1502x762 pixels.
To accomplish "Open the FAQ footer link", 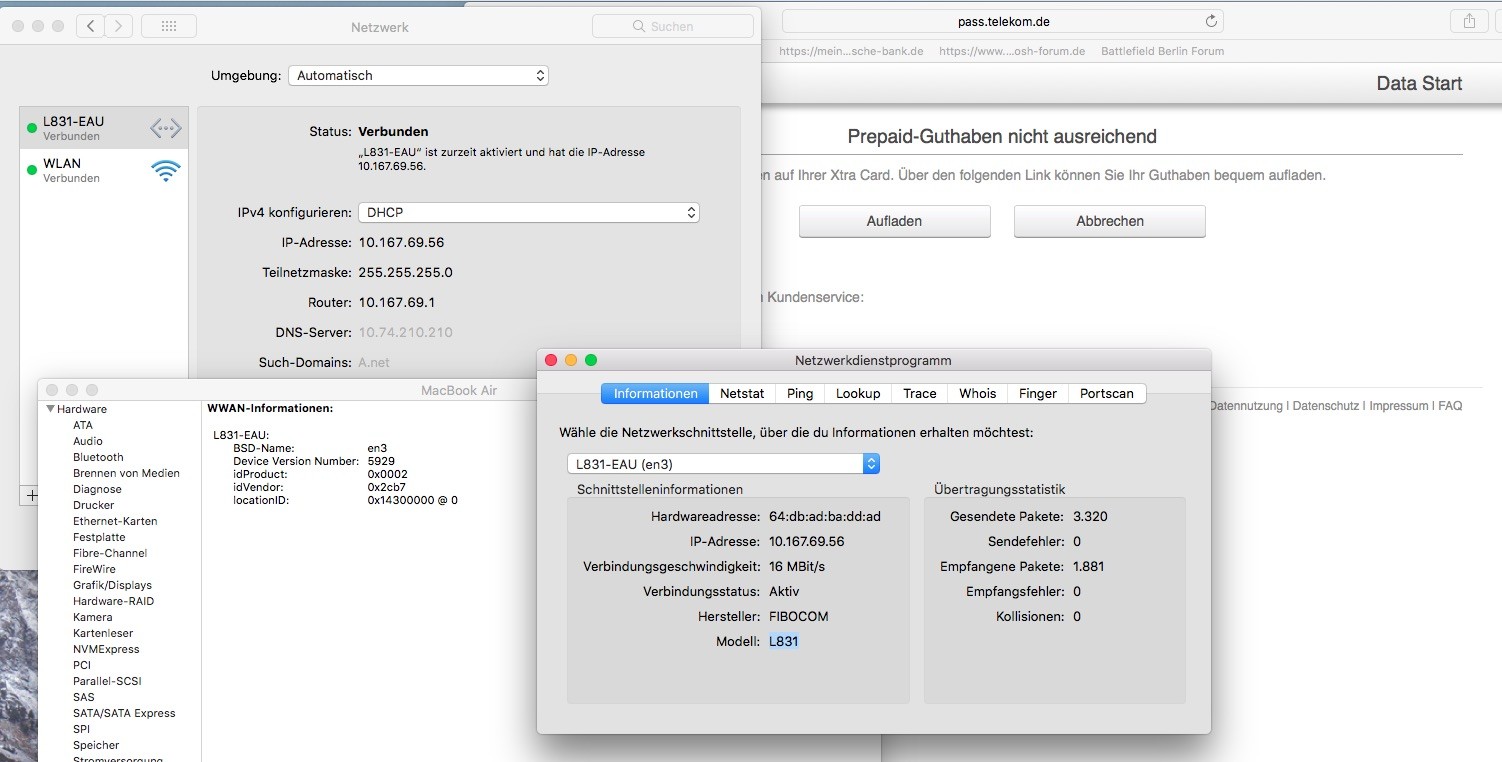I will point(1450,406).
